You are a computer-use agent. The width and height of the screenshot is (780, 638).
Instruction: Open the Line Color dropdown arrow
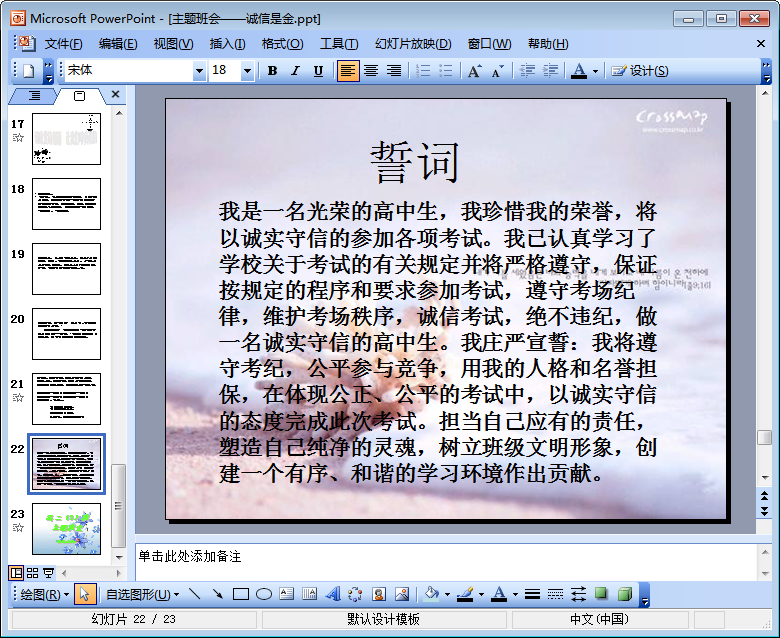(x=481, y=595)
